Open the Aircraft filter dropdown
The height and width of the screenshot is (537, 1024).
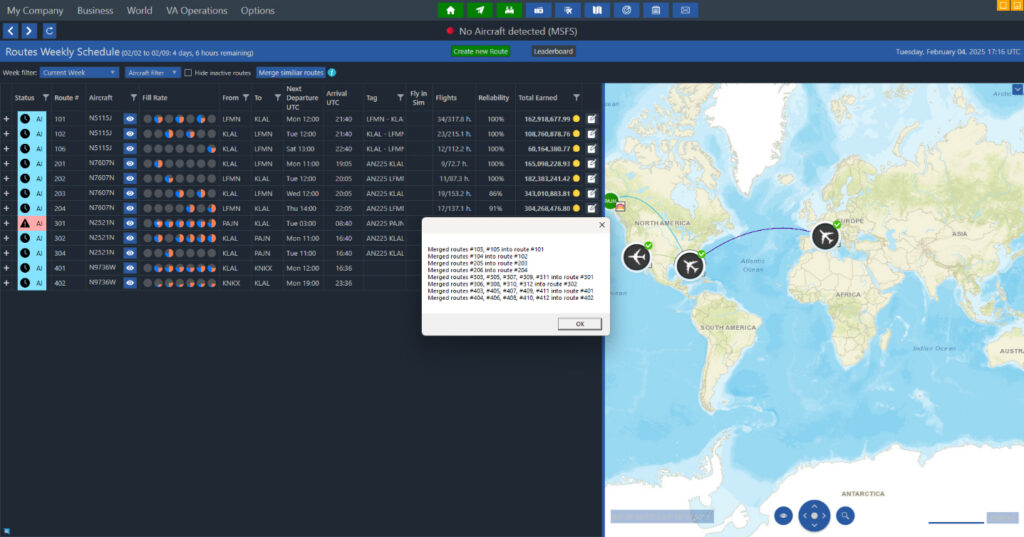153,73
